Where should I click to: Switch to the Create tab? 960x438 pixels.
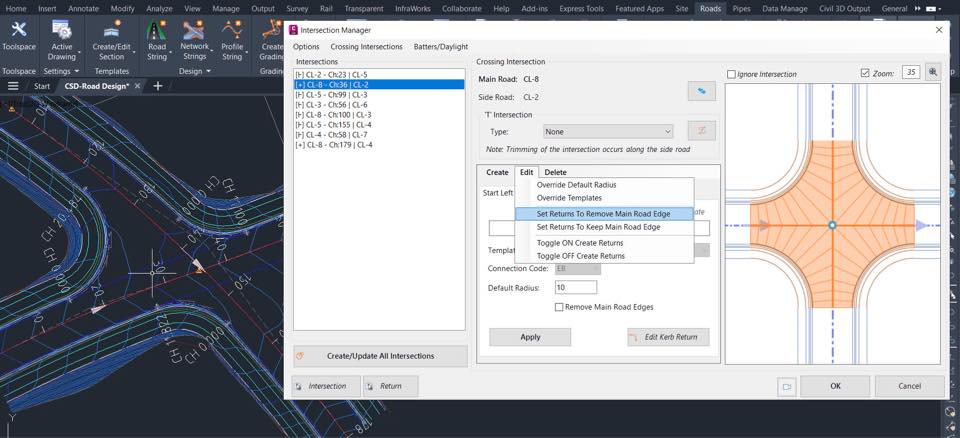(497, 172)
